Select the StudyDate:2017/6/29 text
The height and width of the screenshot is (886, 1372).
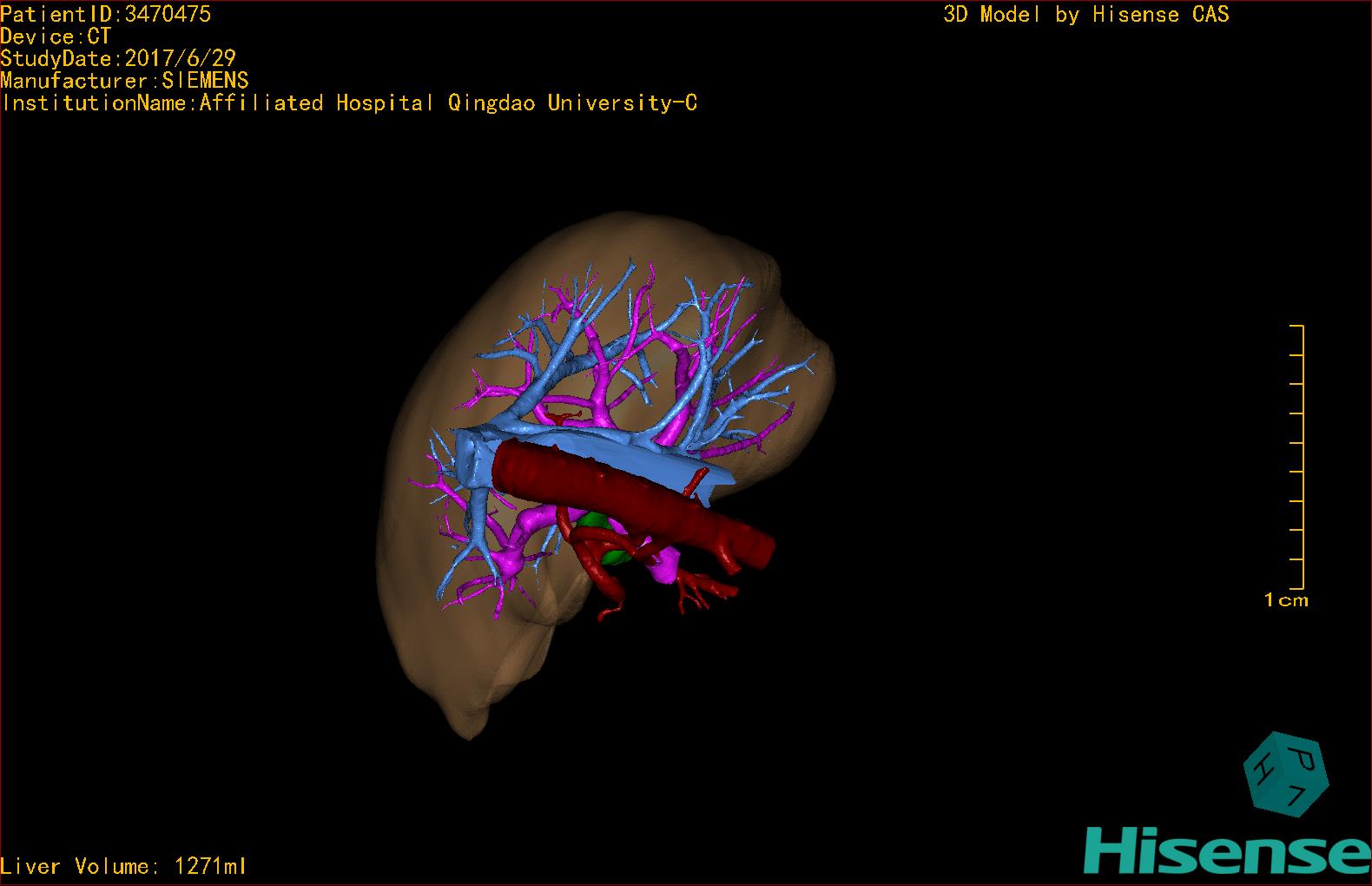[x=118, y=58]
